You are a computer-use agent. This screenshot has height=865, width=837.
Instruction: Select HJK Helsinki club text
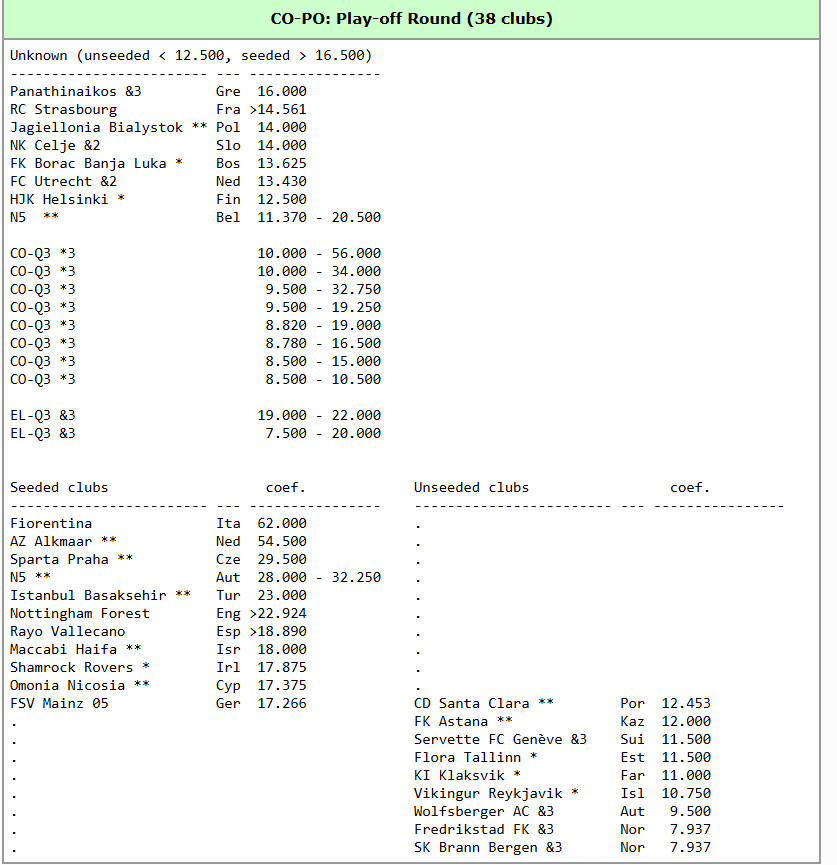click(x=60, y=199)
